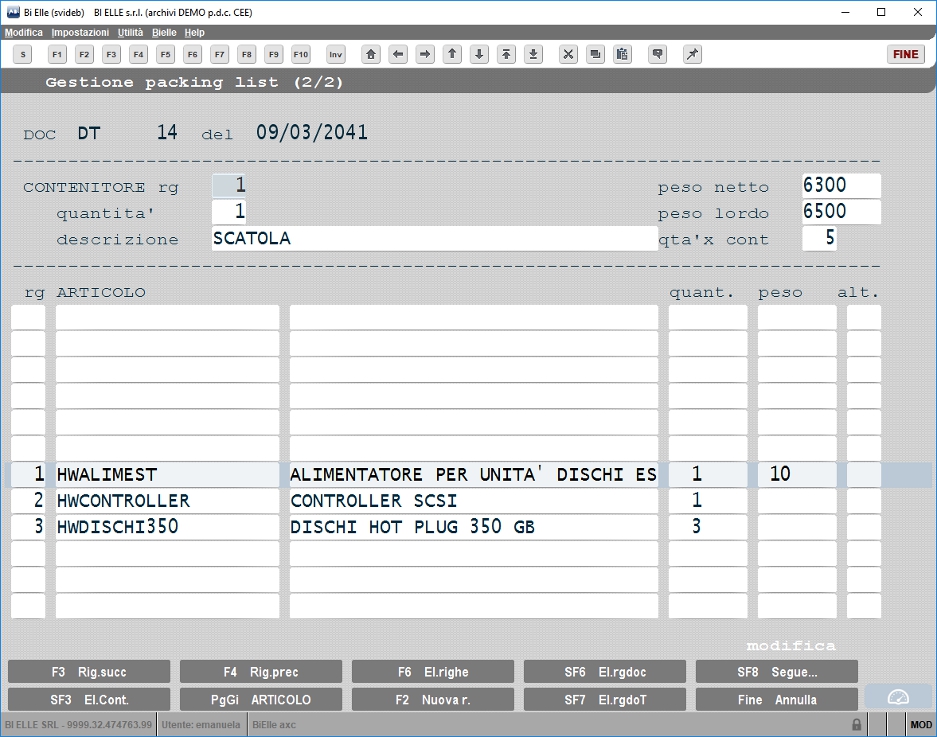The width and height of the screenshot is (937, 737).
Task: Click the copy icon in toolbar
Action: [595, 54]
